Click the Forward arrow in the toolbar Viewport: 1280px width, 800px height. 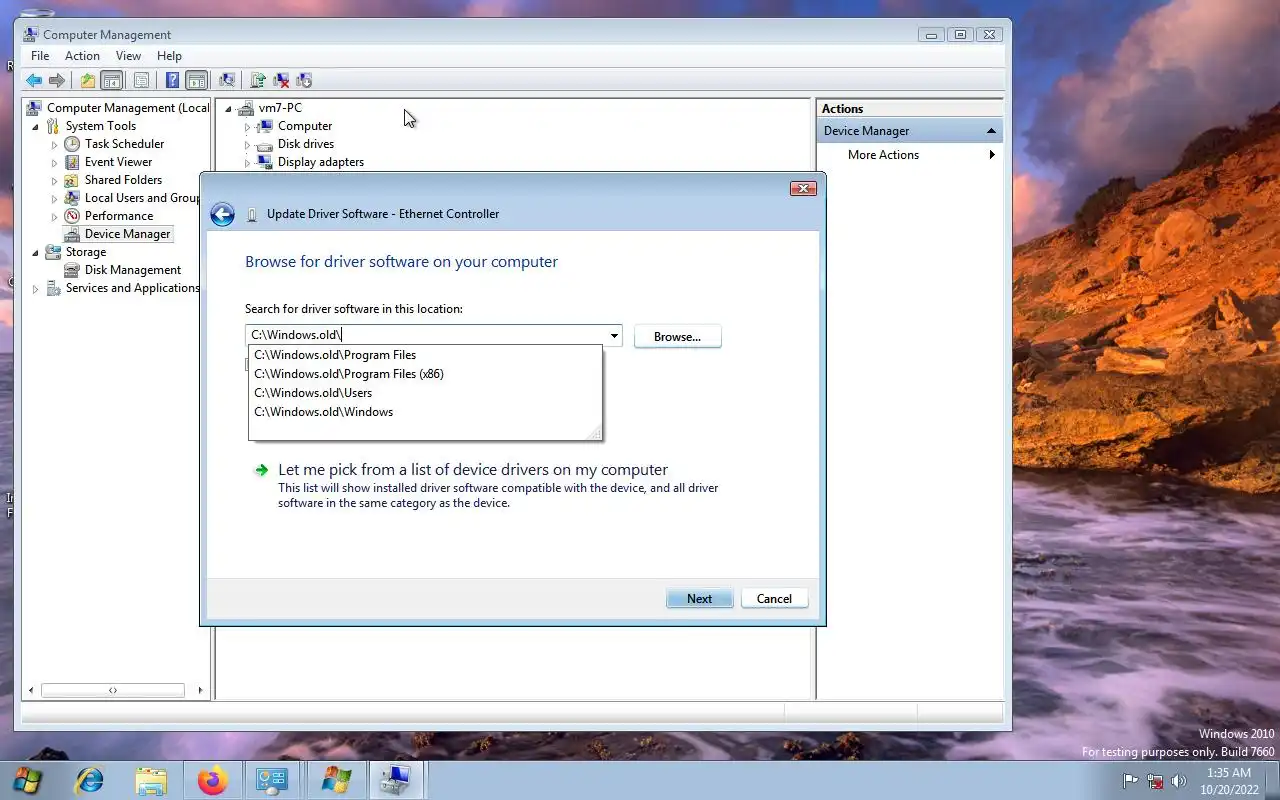[x=57, y=81]
